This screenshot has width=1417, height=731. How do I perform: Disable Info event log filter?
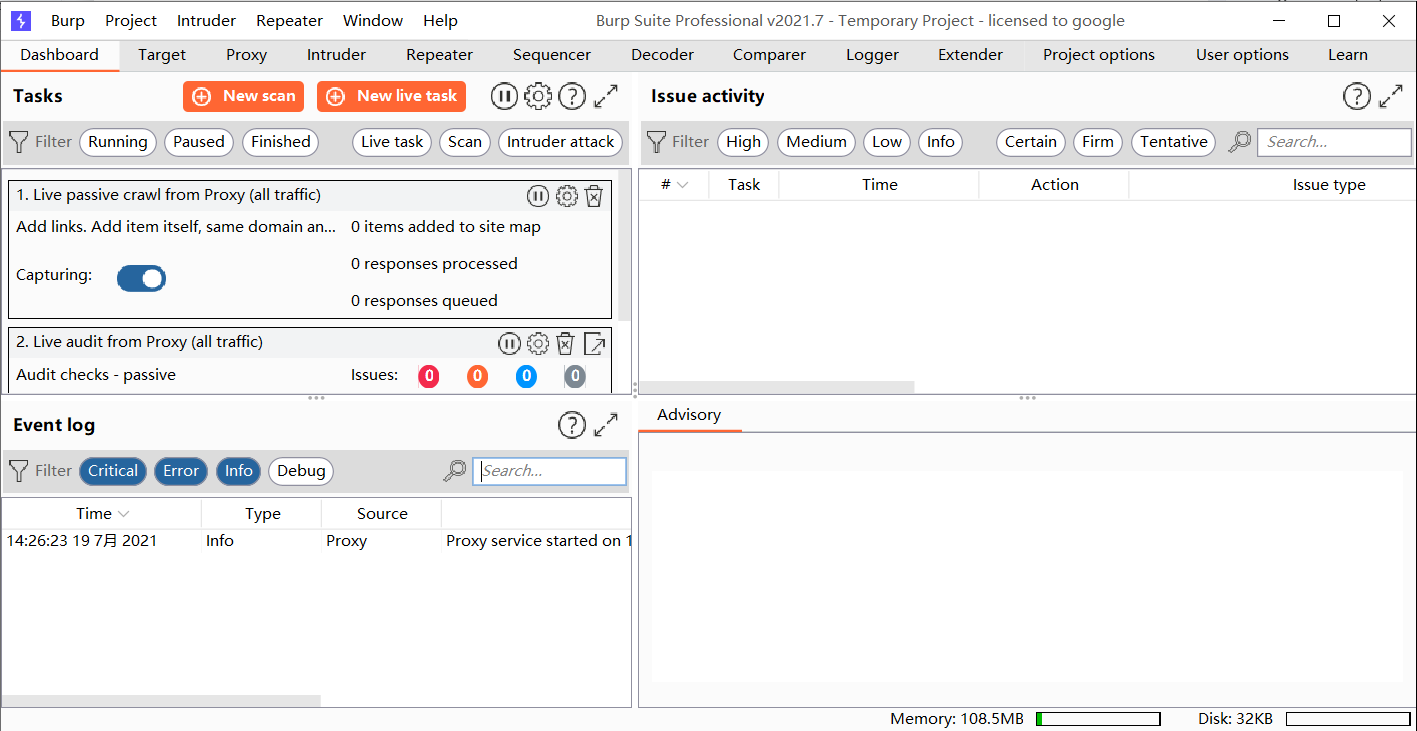click(239, 471)
